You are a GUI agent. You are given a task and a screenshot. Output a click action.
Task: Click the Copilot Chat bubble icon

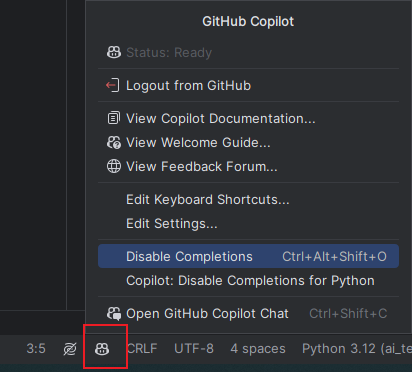pyautogui.click(x=114, y=313)
